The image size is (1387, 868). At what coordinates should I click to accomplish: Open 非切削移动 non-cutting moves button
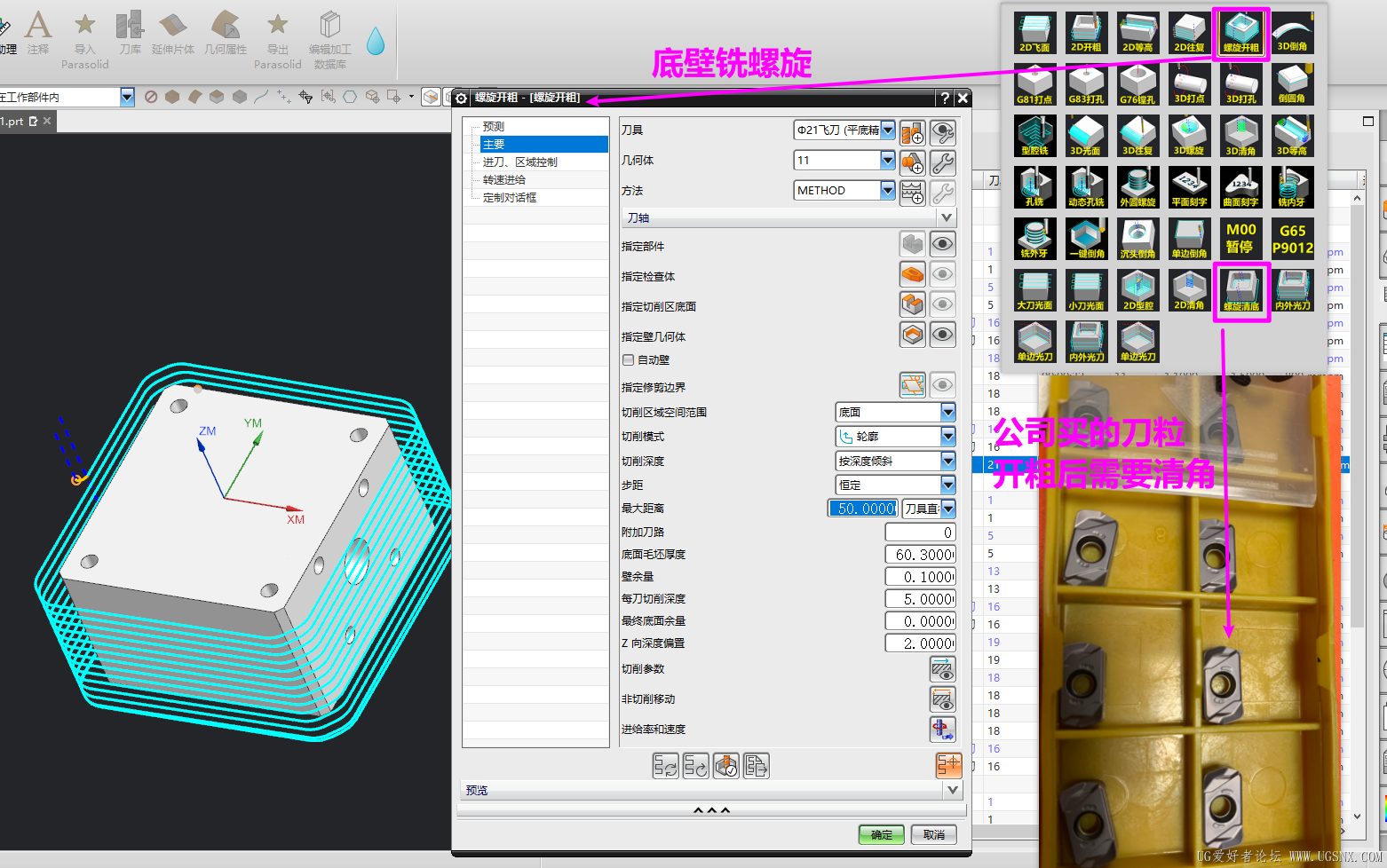[x=943, y=699]
